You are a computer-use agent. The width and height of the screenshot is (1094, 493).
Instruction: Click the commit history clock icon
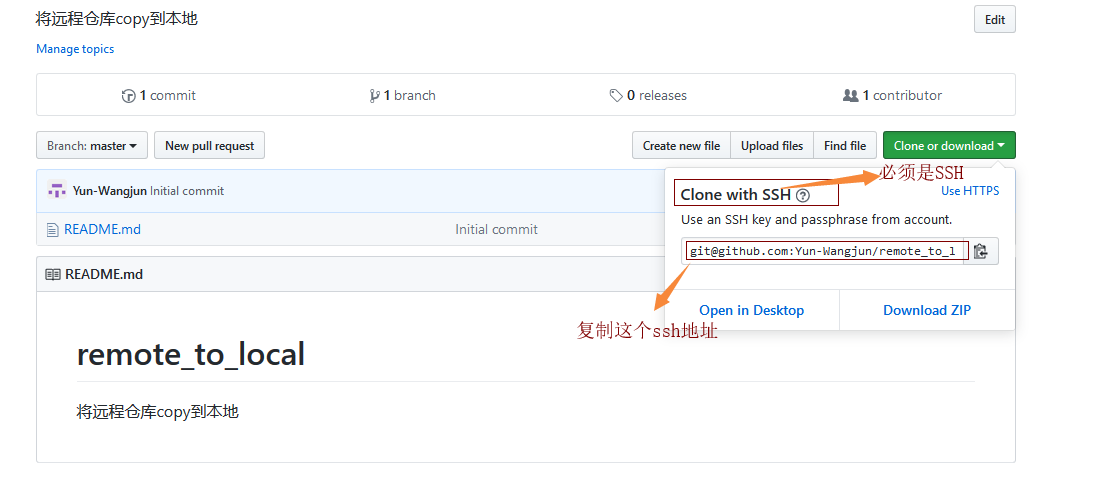coord(128,96)
